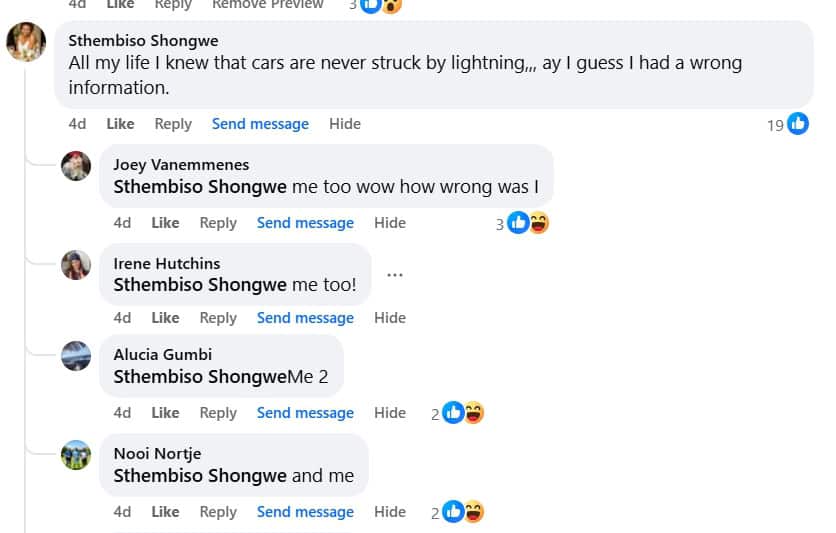Open options menu beside Irene Hutchins' comment
Viewport: 836px width, 533px height.
(395, 275)
